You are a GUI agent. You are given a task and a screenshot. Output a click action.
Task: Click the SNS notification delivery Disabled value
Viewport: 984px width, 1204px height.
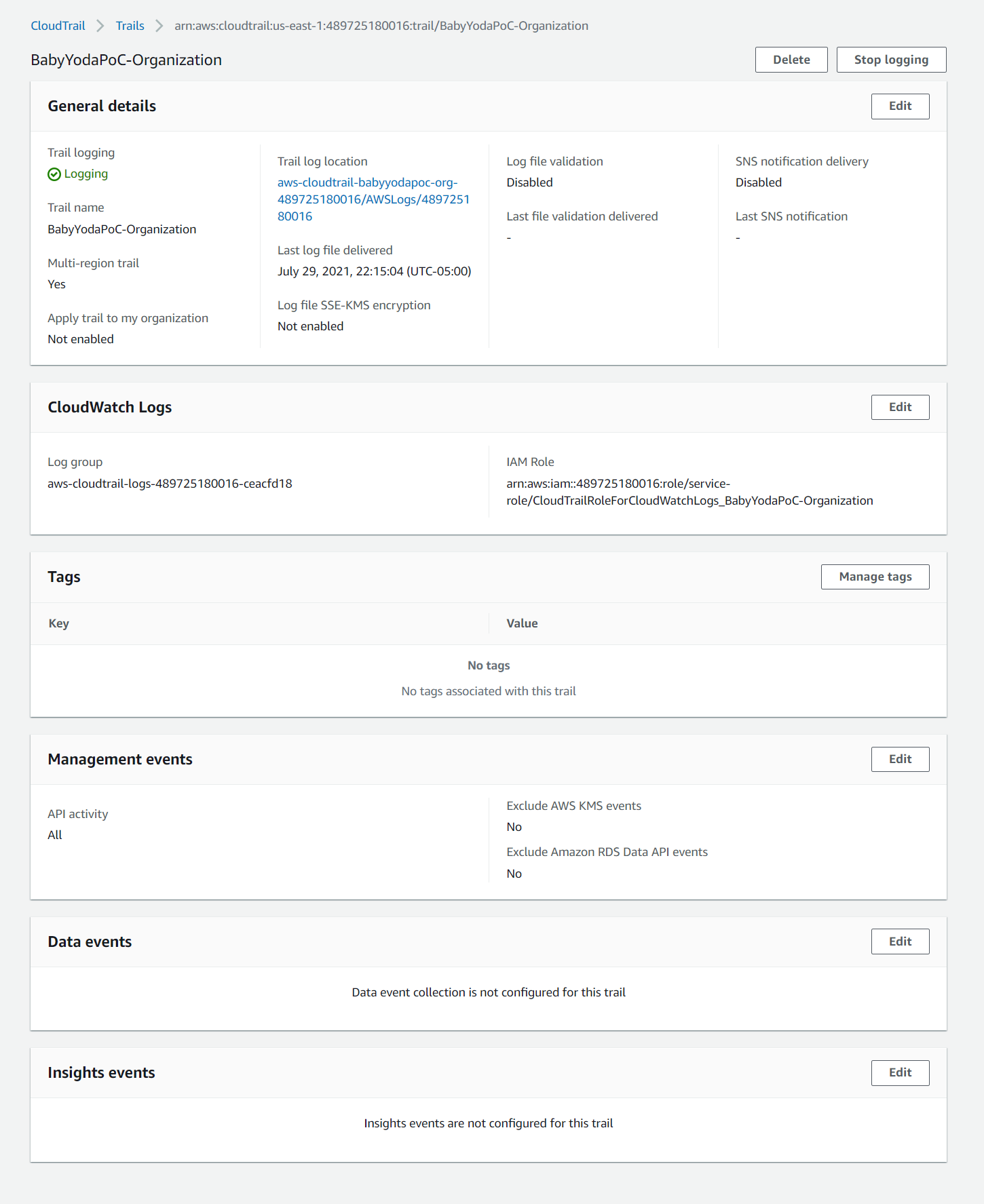[x=759, y=182]
